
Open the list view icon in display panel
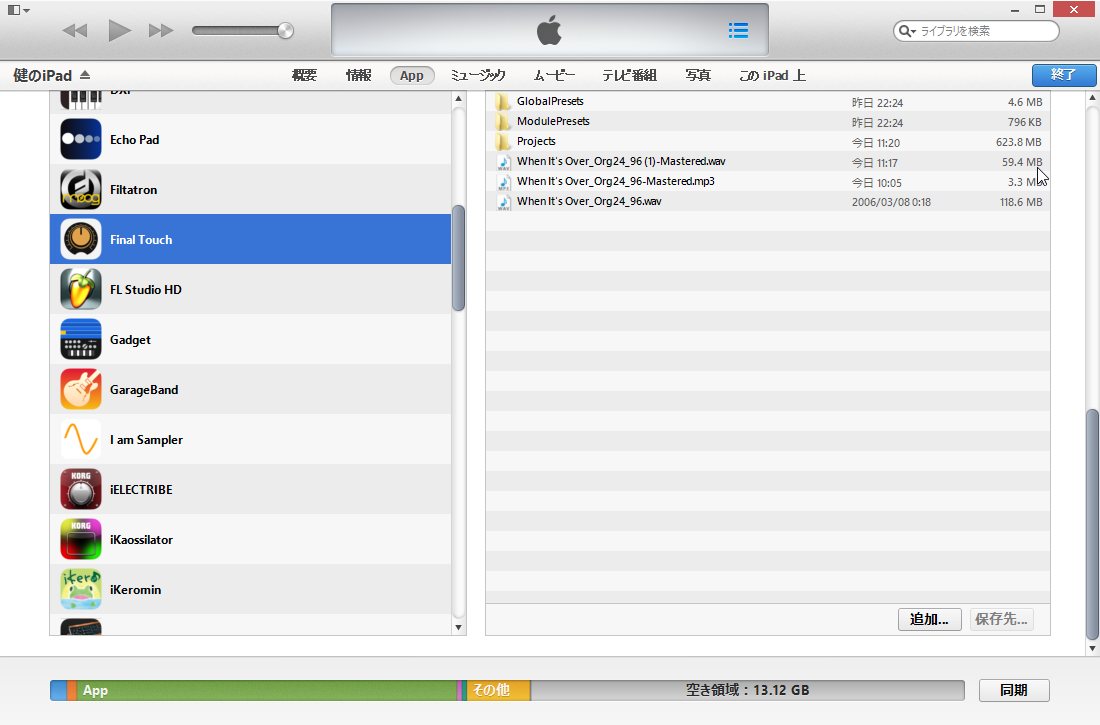[738, 30]
